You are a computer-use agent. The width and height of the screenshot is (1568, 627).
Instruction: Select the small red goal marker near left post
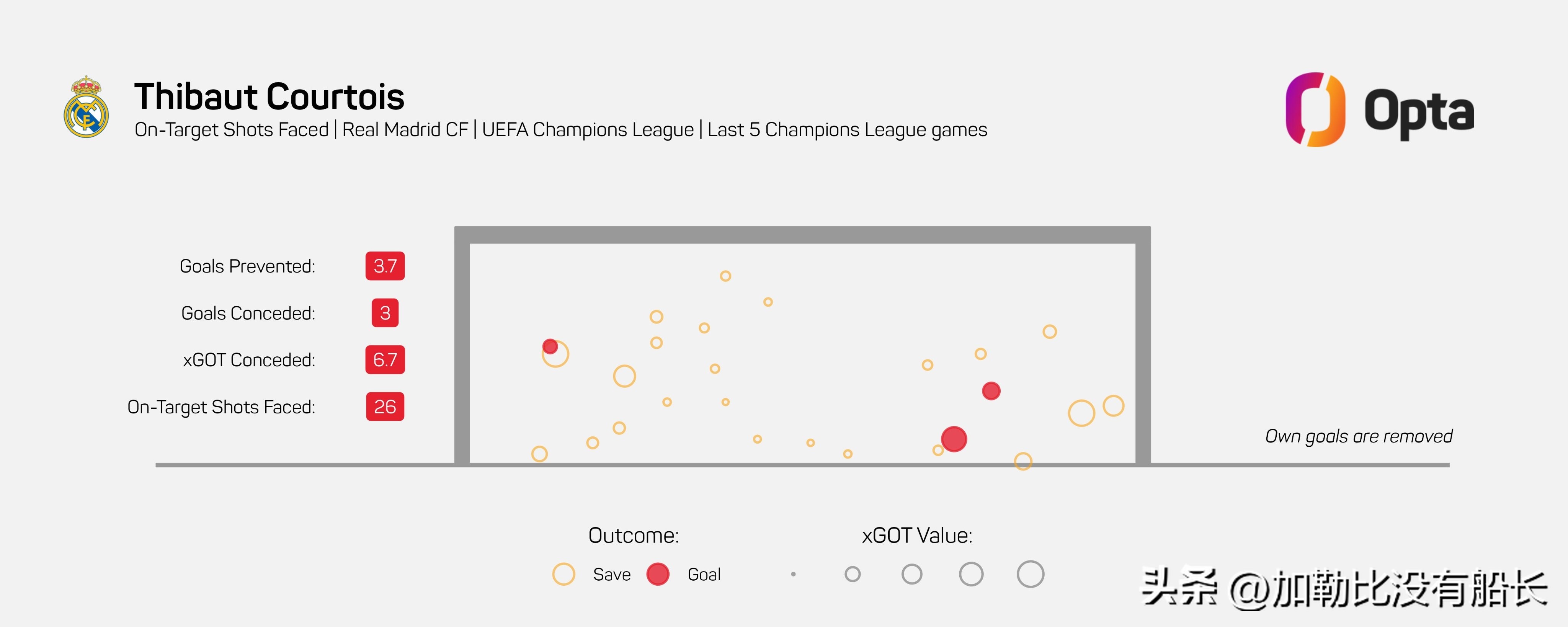(550, 346)
